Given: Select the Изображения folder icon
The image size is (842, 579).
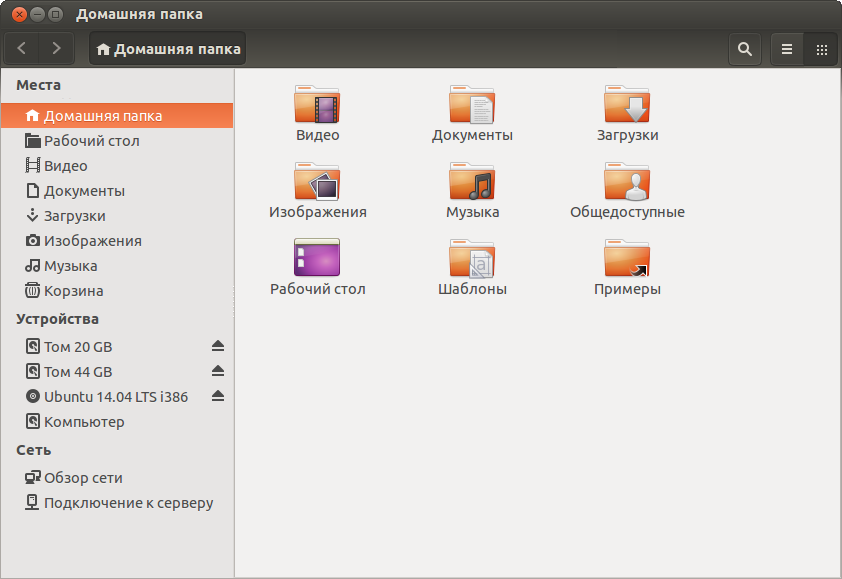Looking at the screenshot, I should (x=317, y=181).
